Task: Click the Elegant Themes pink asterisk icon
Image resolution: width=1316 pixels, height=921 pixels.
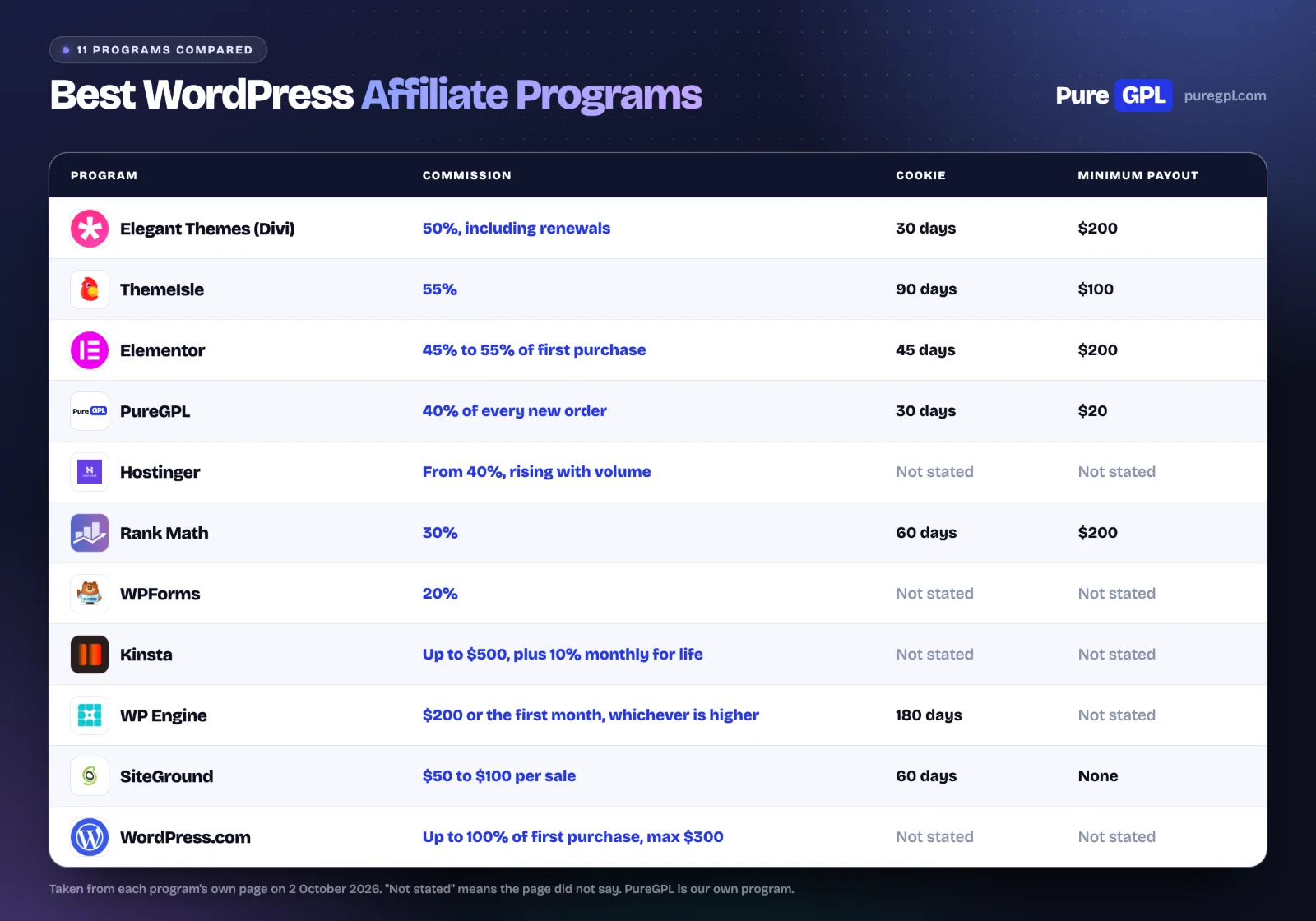Action: (x=90, y=229)
